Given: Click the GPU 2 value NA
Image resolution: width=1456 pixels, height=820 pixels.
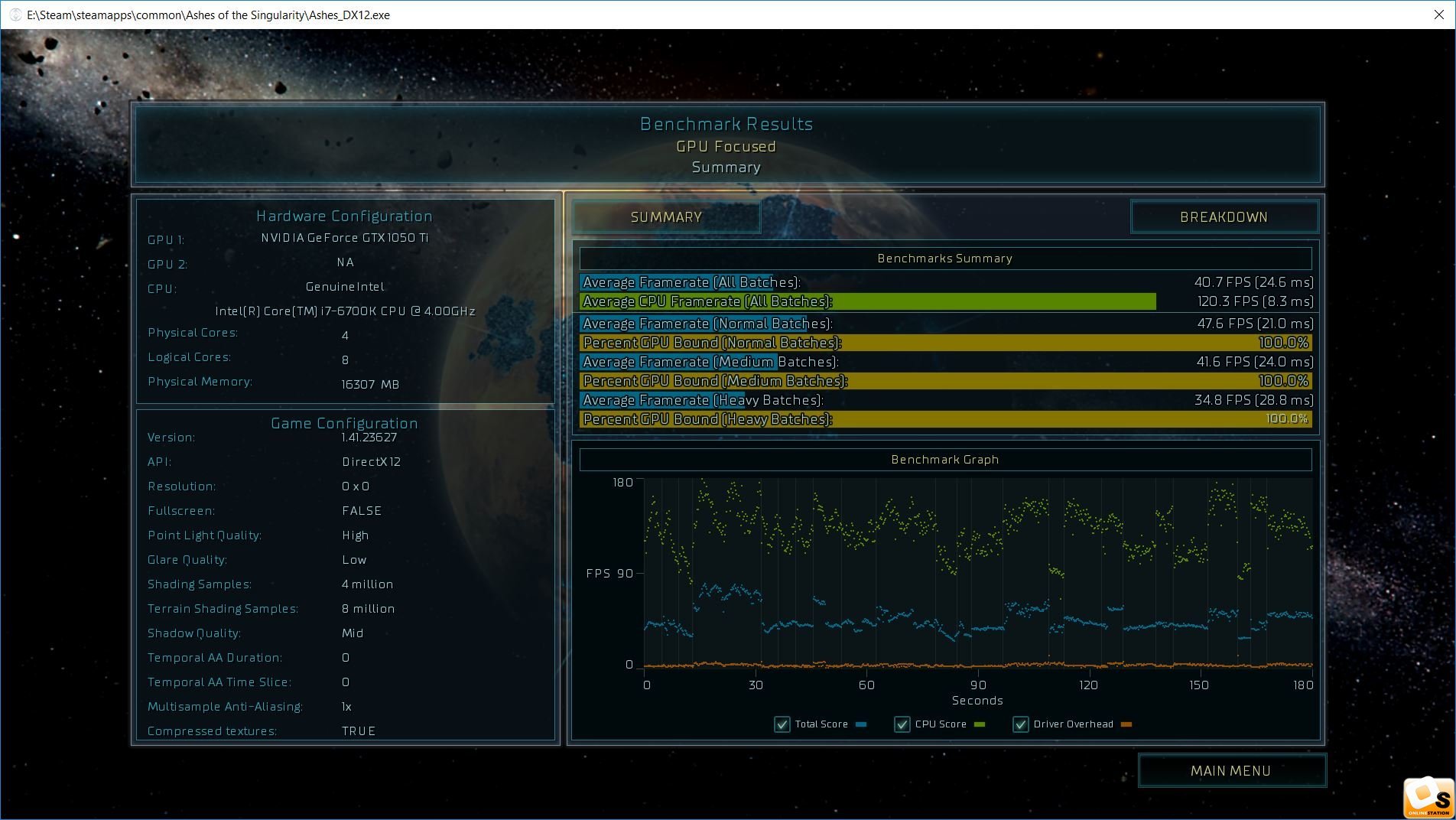Looking at the screenshot, I should click(x=346, y=262).
